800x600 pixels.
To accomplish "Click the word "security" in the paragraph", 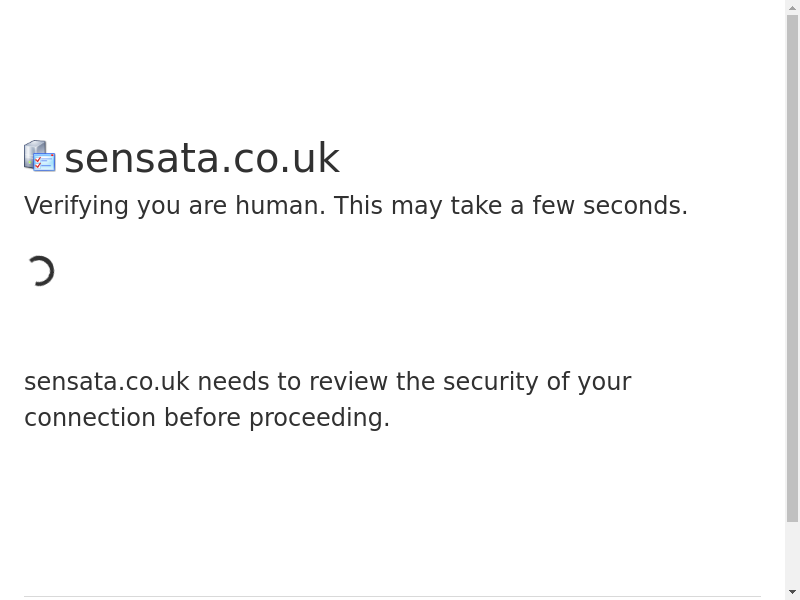I will 490,382.
